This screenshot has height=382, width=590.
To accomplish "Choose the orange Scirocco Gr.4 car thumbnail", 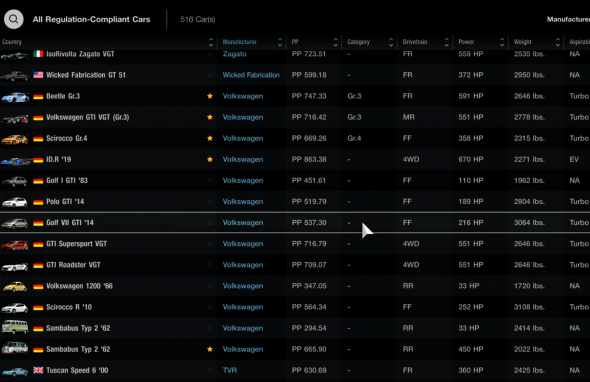I will click(15, 139).
